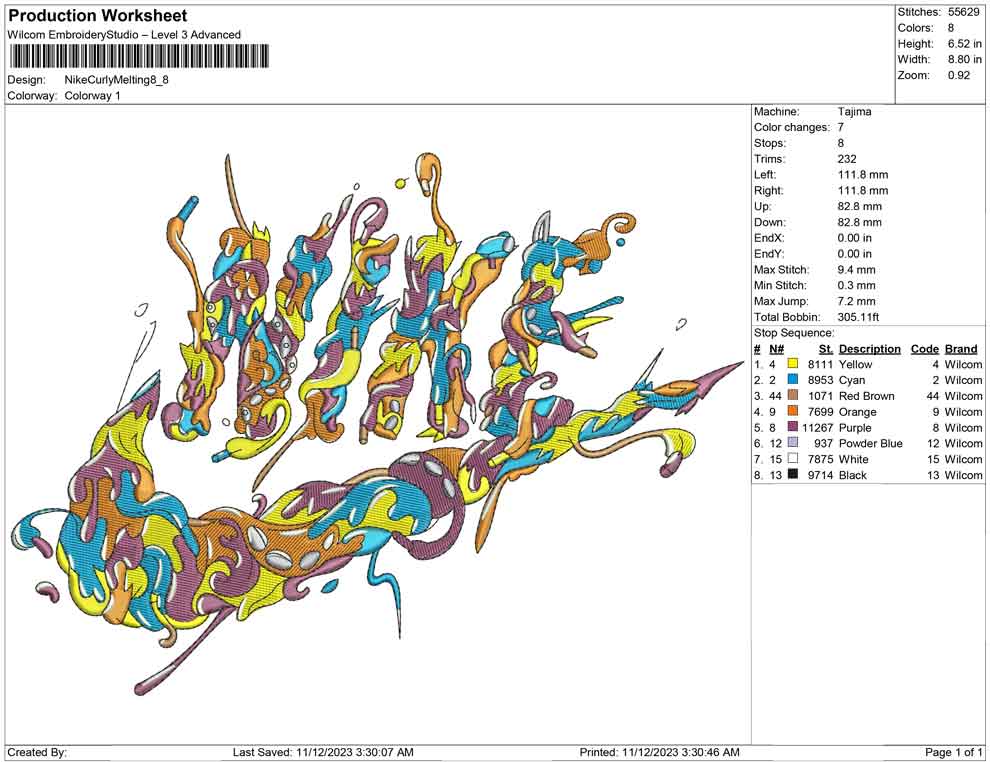Click the Powder Blue color swatch
This screenshot has height=762, width=990.
[x=793, y=443]
